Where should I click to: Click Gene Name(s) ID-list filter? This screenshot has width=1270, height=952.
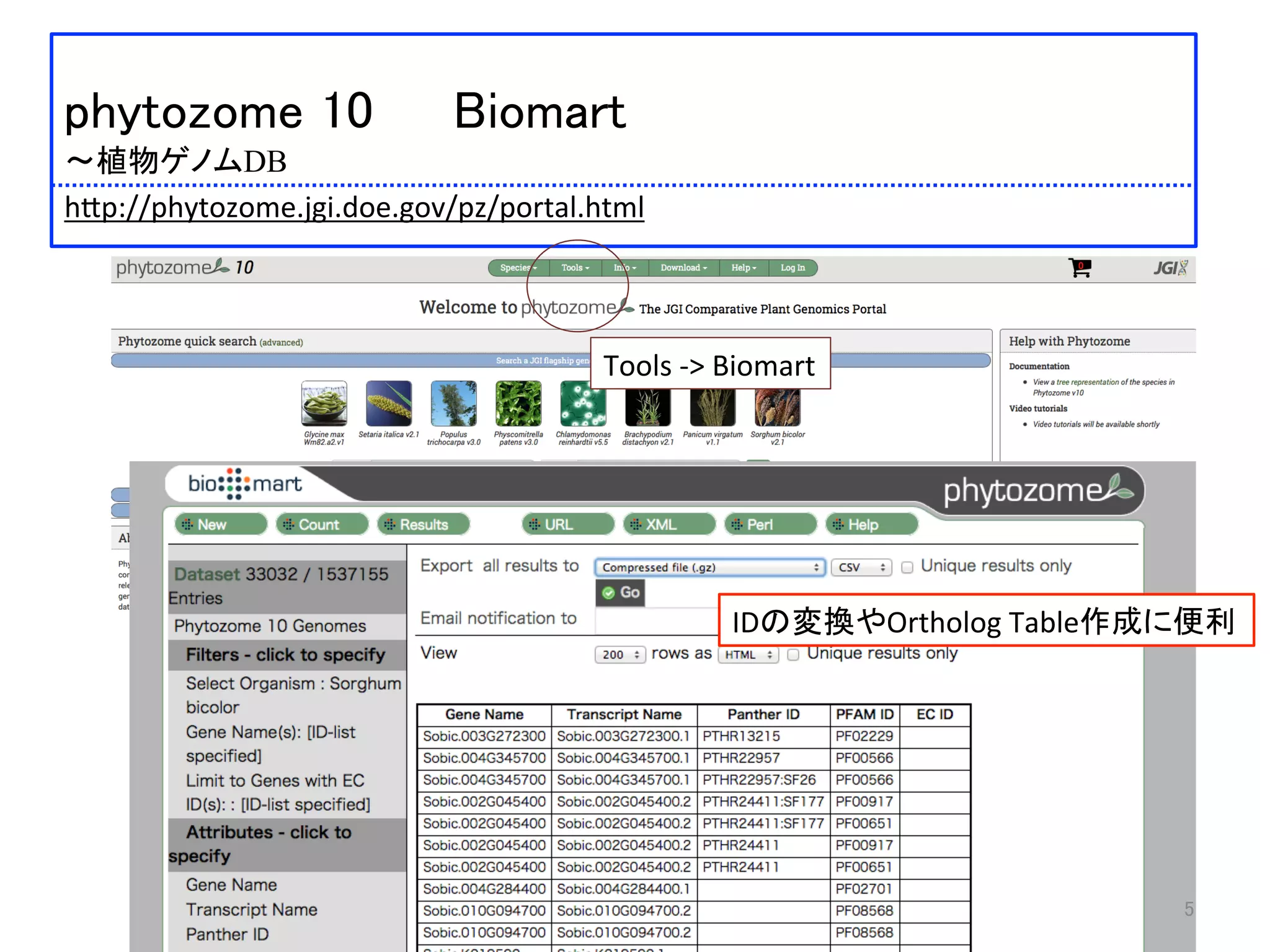[x=271, y=744]
